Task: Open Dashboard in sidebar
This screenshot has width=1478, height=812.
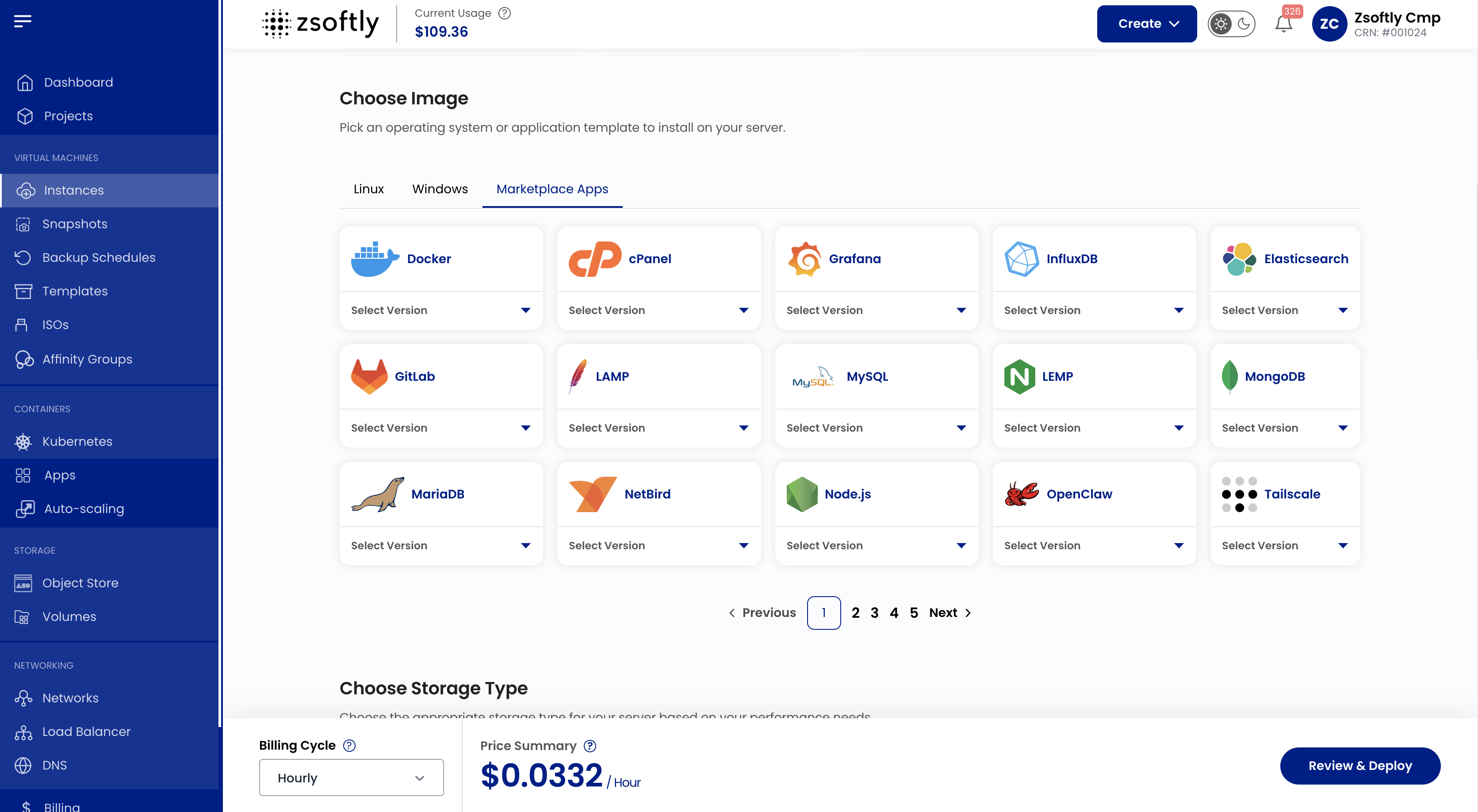Action: pyautogui.click(x=109, y=83)
